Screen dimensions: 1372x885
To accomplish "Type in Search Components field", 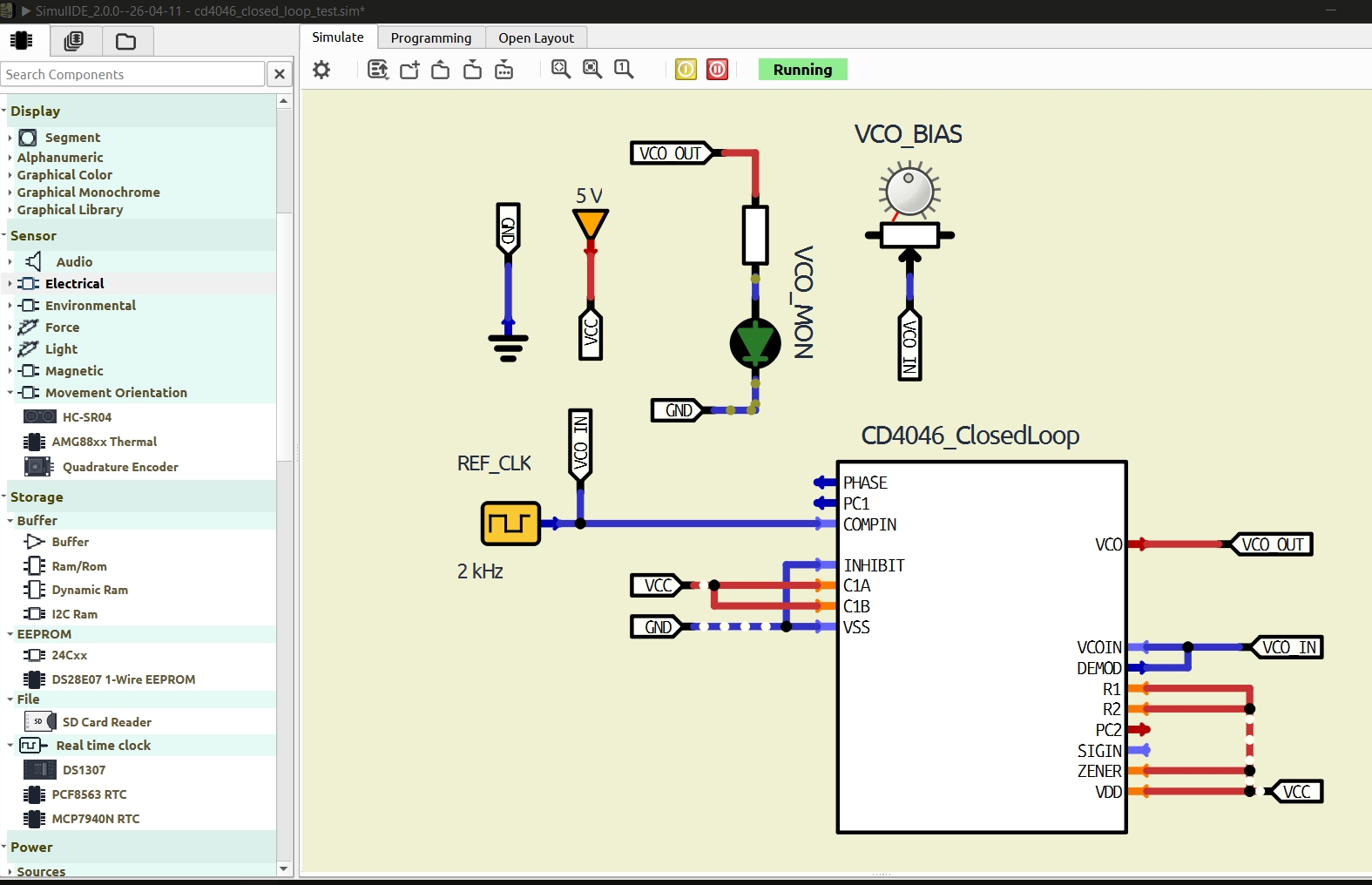I will tap(132, 74).
